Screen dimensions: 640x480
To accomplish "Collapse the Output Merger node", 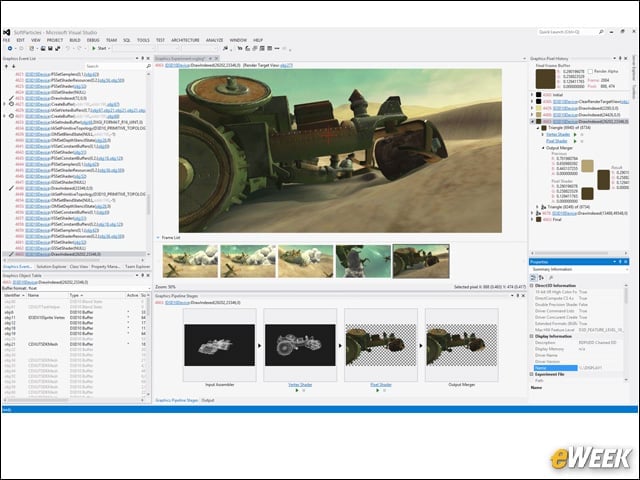I will (x=543, y=148).
